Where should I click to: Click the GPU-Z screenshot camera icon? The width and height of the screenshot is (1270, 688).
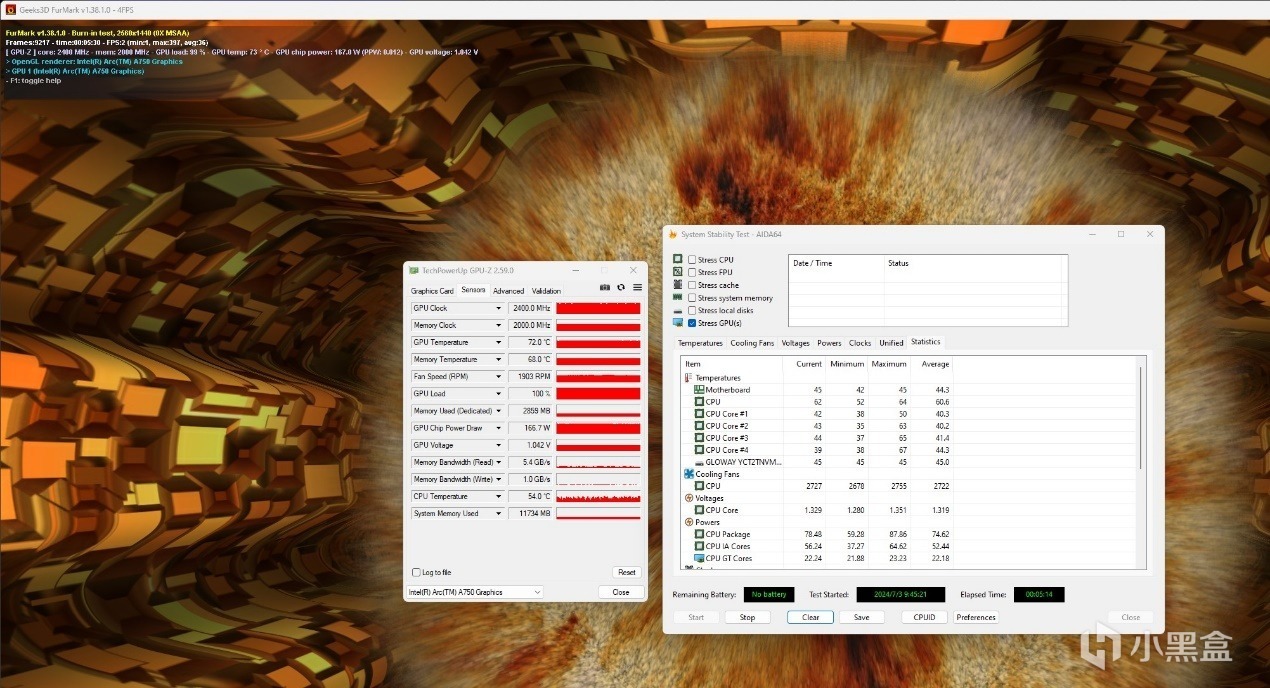click(x=605, y=287)
